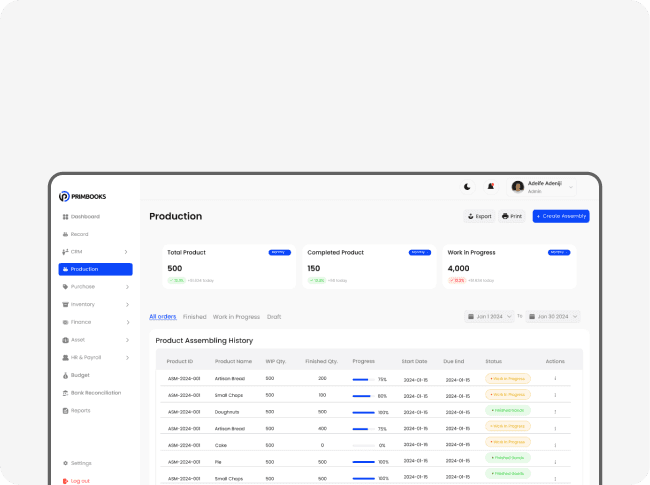650x485 pixels.
Task: Click the Status column header
Action: point(493,361)
